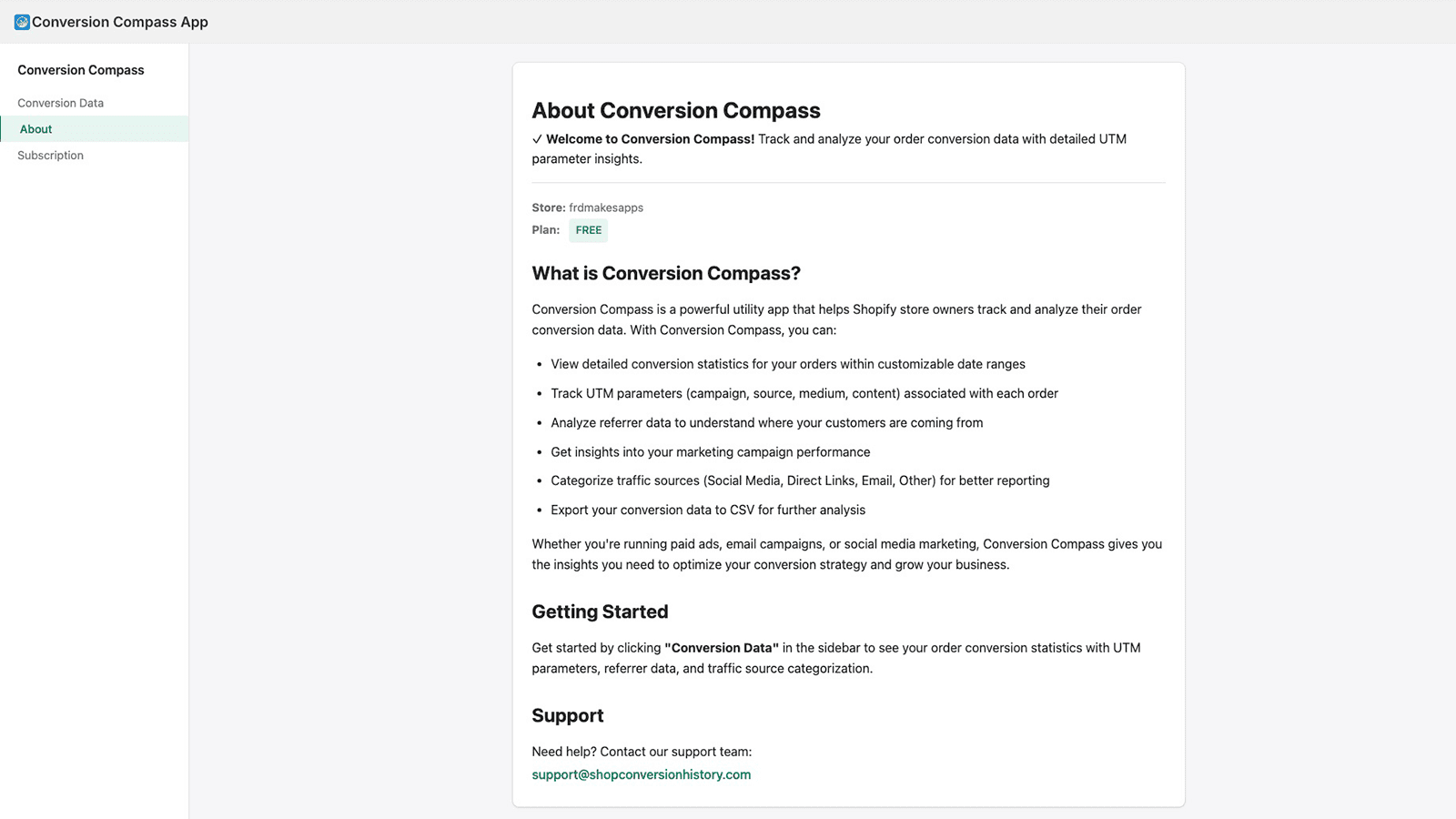This screenshot has height=819, width=1456.
Task: Click the FREE plan badge
Action: click(588, 230)
